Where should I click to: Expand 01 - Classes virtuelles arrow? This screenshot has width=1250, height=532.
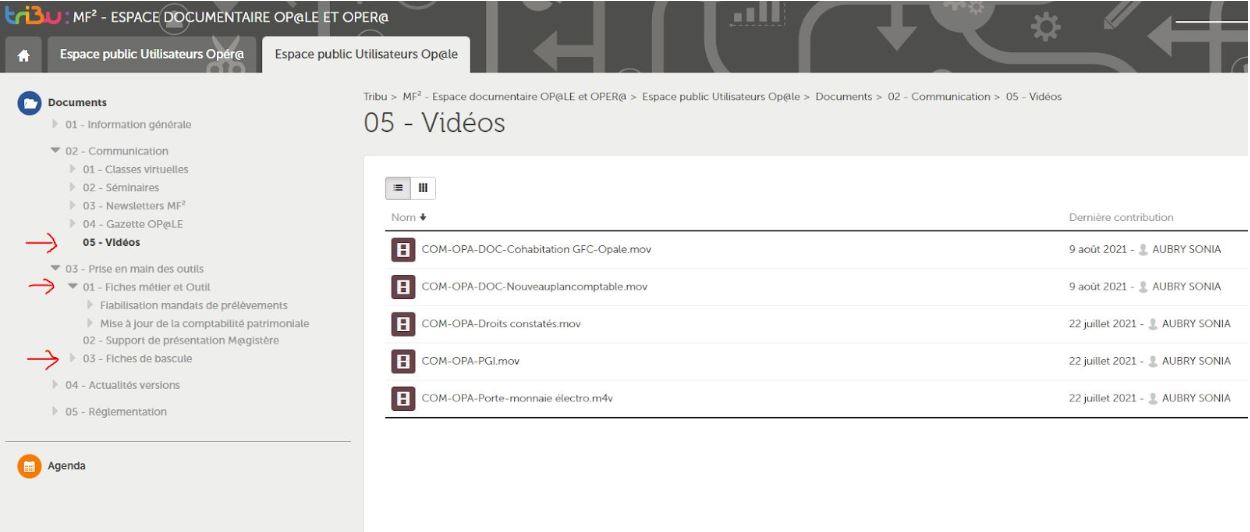point(73,169)
